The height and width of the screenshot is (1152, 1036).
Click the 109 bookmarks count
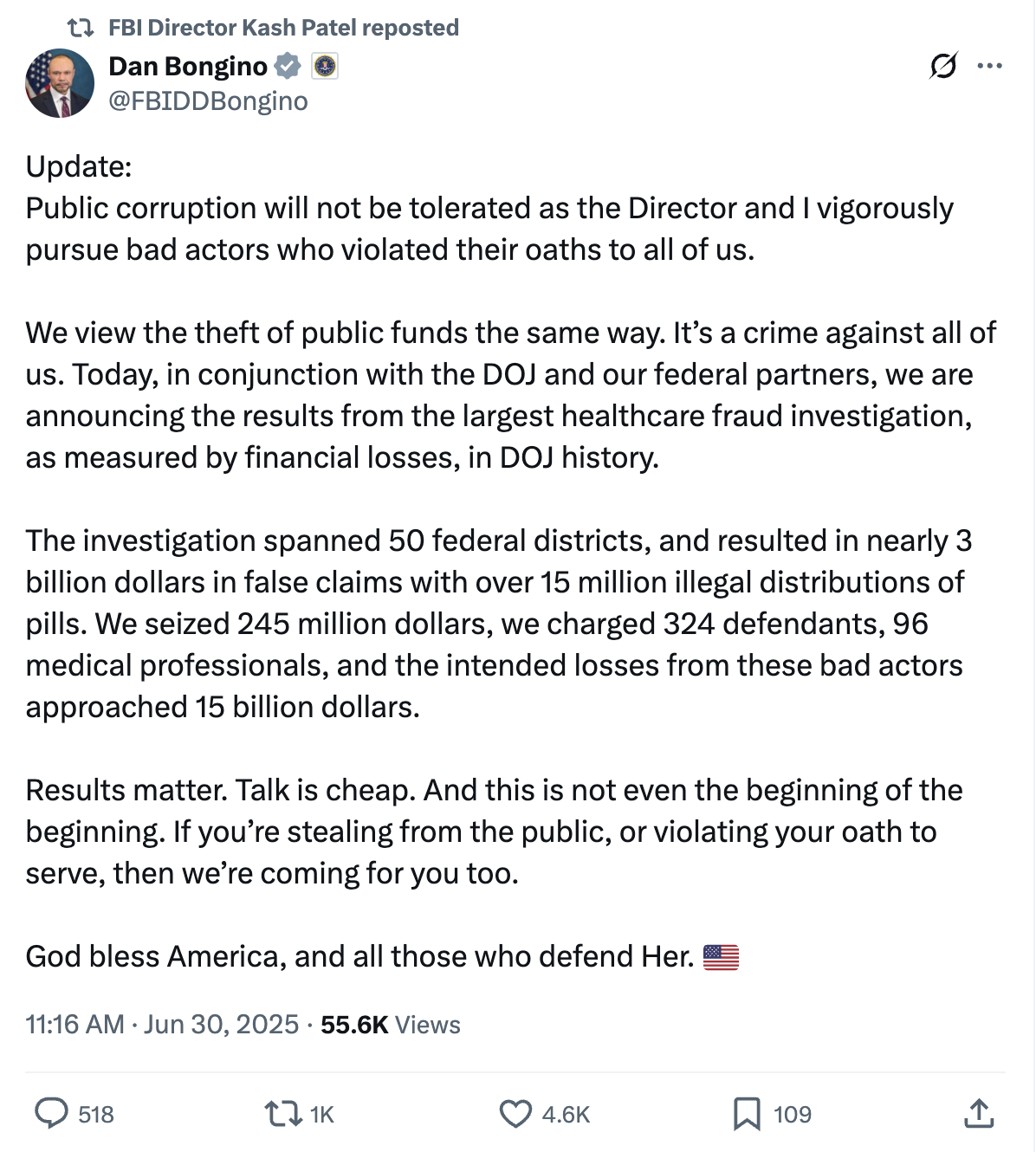[792, 1114]
